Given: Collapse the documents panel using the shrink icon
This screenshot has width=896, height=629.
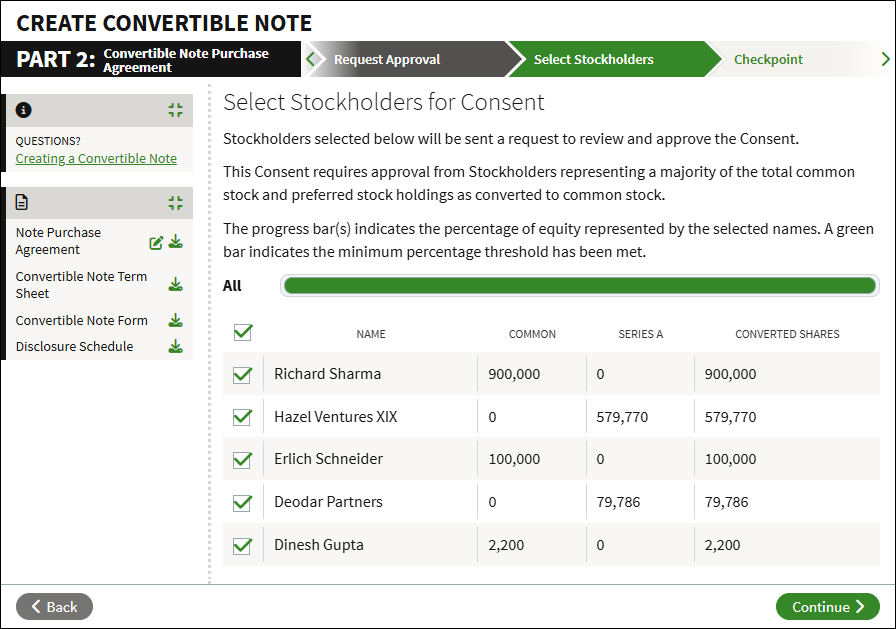Looking at the screenshot, I should pyautogui.click(x=175, y=203).
